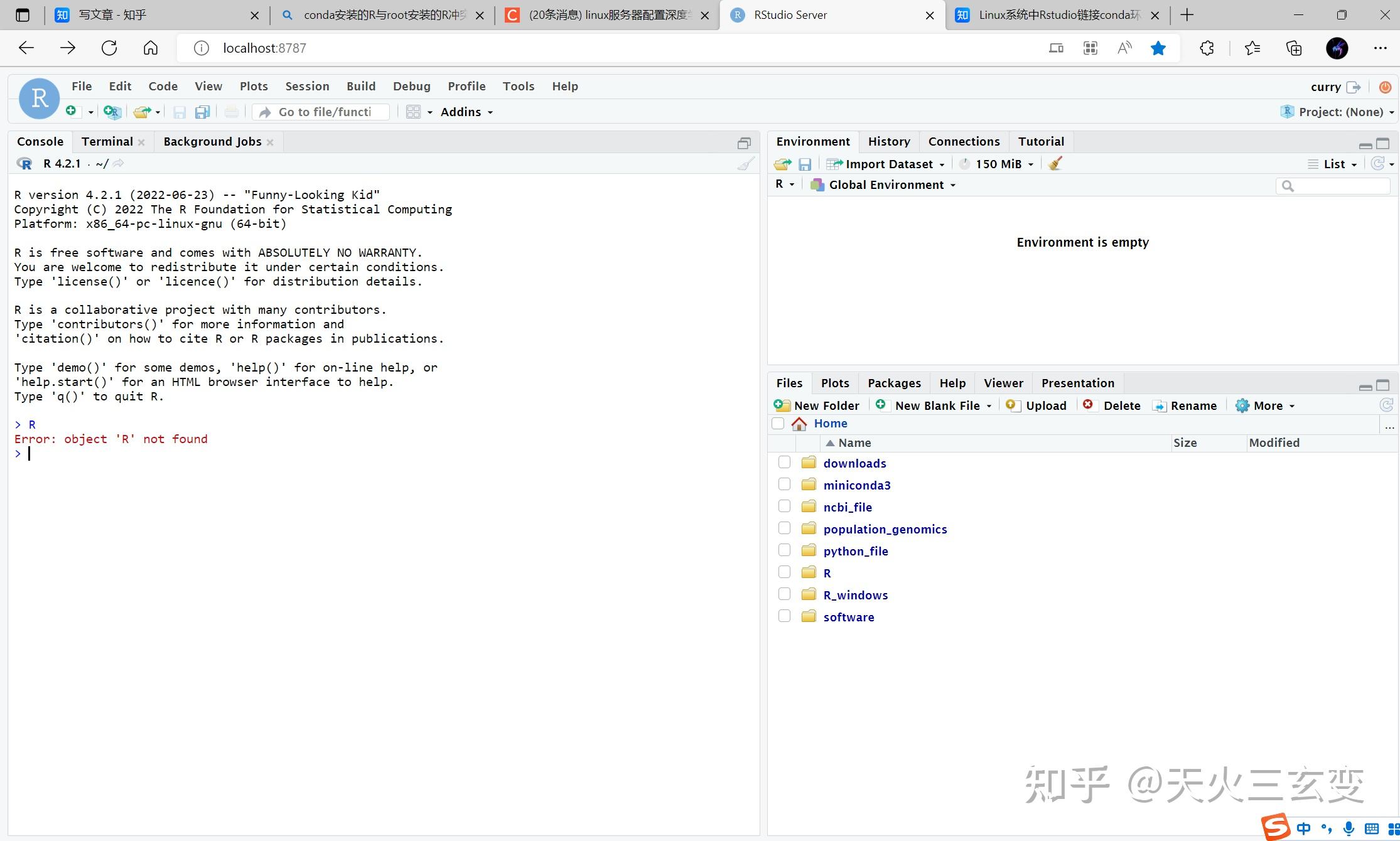
Task: Clear environment objects with broom icon
Action: point(1055,164)
